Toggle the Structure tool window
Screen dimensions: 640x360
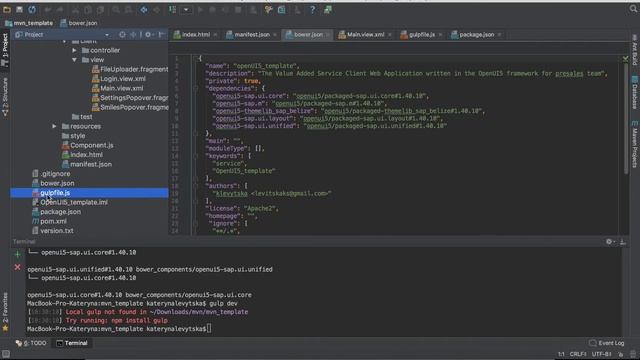(5, 97)
